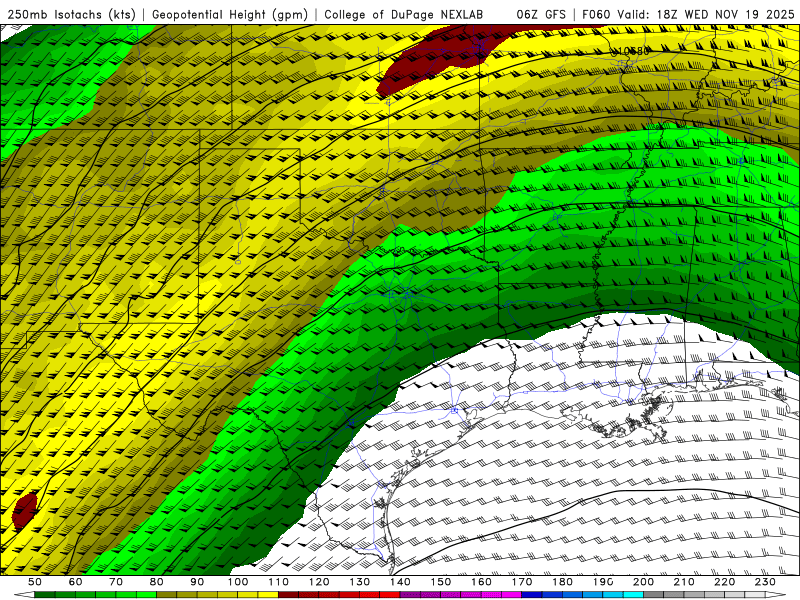Click the '250mb Isotachs (kts)' title text

click(71, 15)
